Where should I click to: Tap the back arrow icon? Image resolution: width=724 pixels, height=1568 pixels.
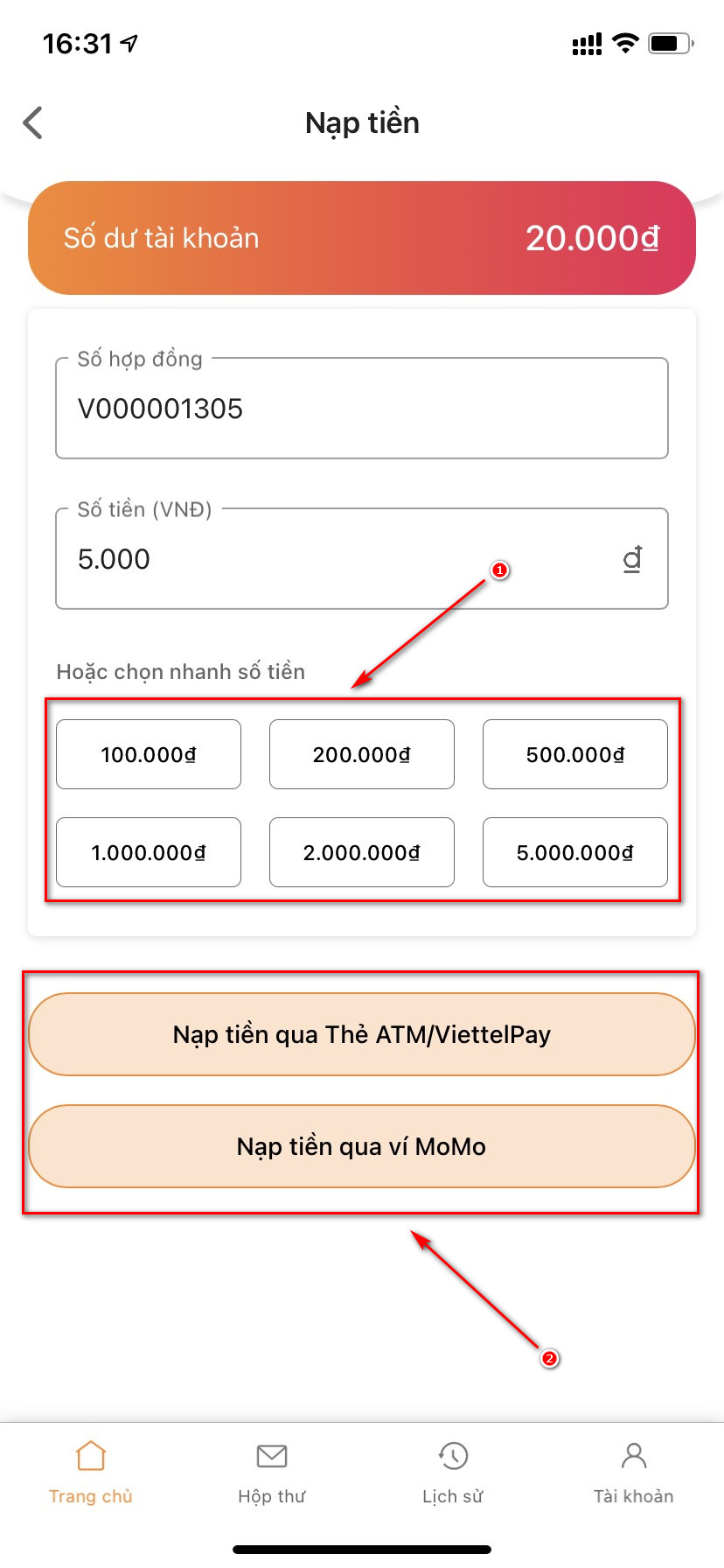[x=33, y=123]
